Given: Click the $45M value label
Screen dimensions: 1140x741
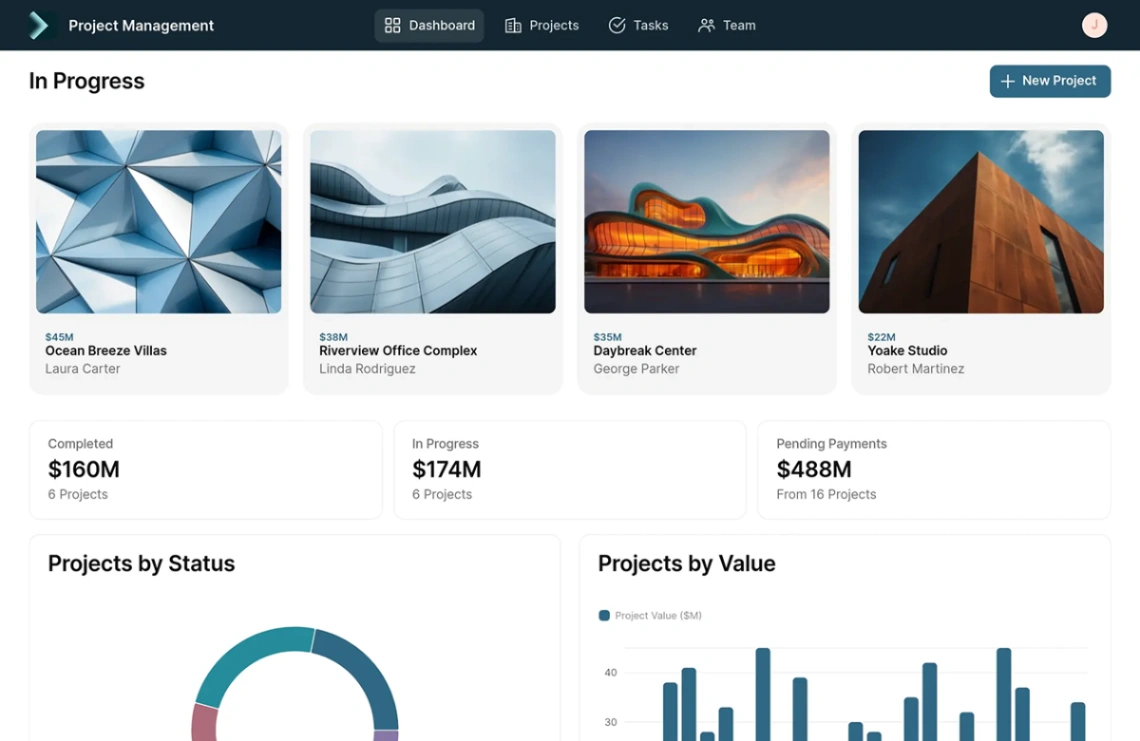Looking at the screenshot, I should coord(60,337).
